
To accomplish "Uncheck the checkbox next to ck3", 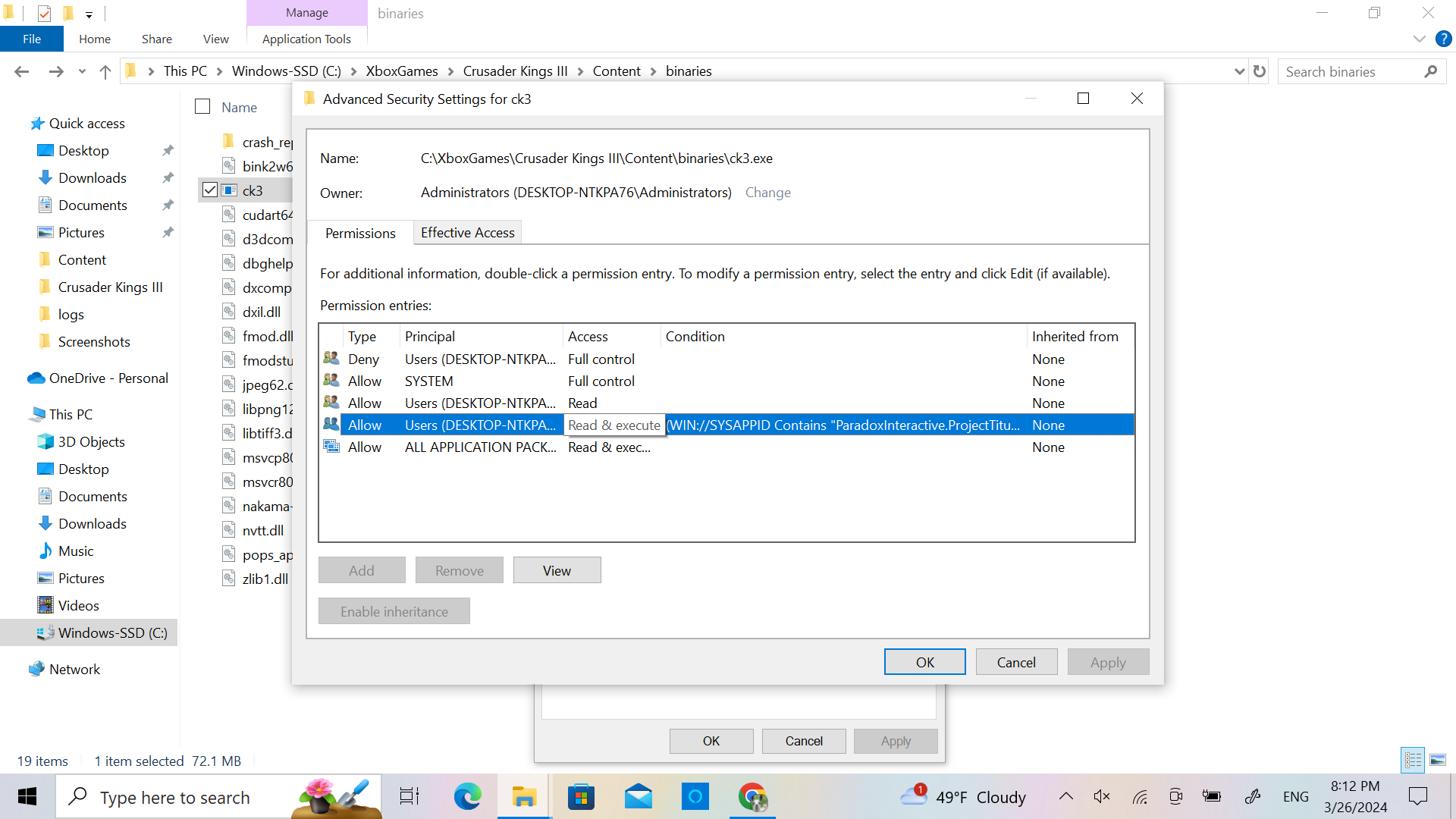I will pyautogui.click(x=210, y=190).
